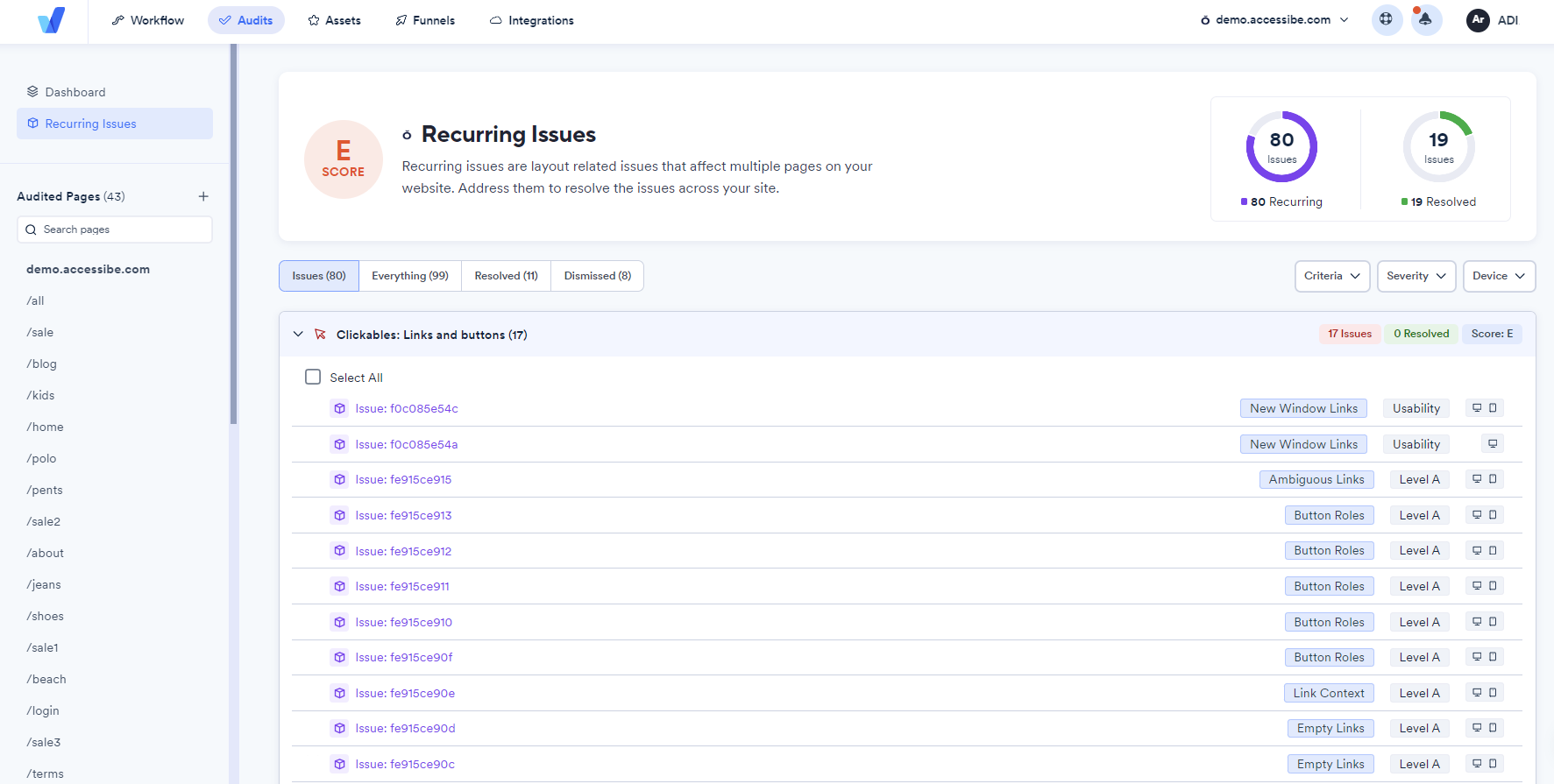
Task: Click the cube icon for Issue fe915ce90c
Action: click(x=339, y=764)
